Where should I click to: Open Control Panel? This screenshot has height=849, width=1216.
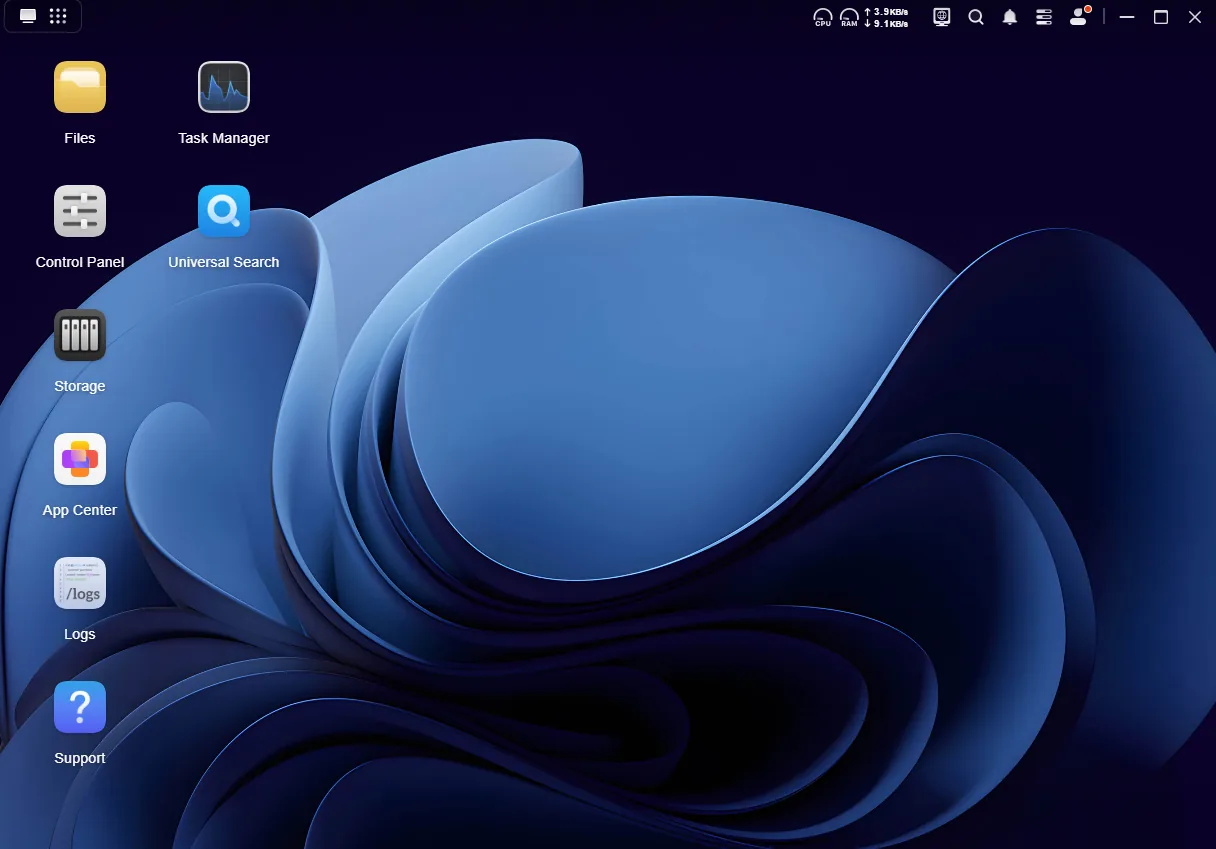pos(80,212)
